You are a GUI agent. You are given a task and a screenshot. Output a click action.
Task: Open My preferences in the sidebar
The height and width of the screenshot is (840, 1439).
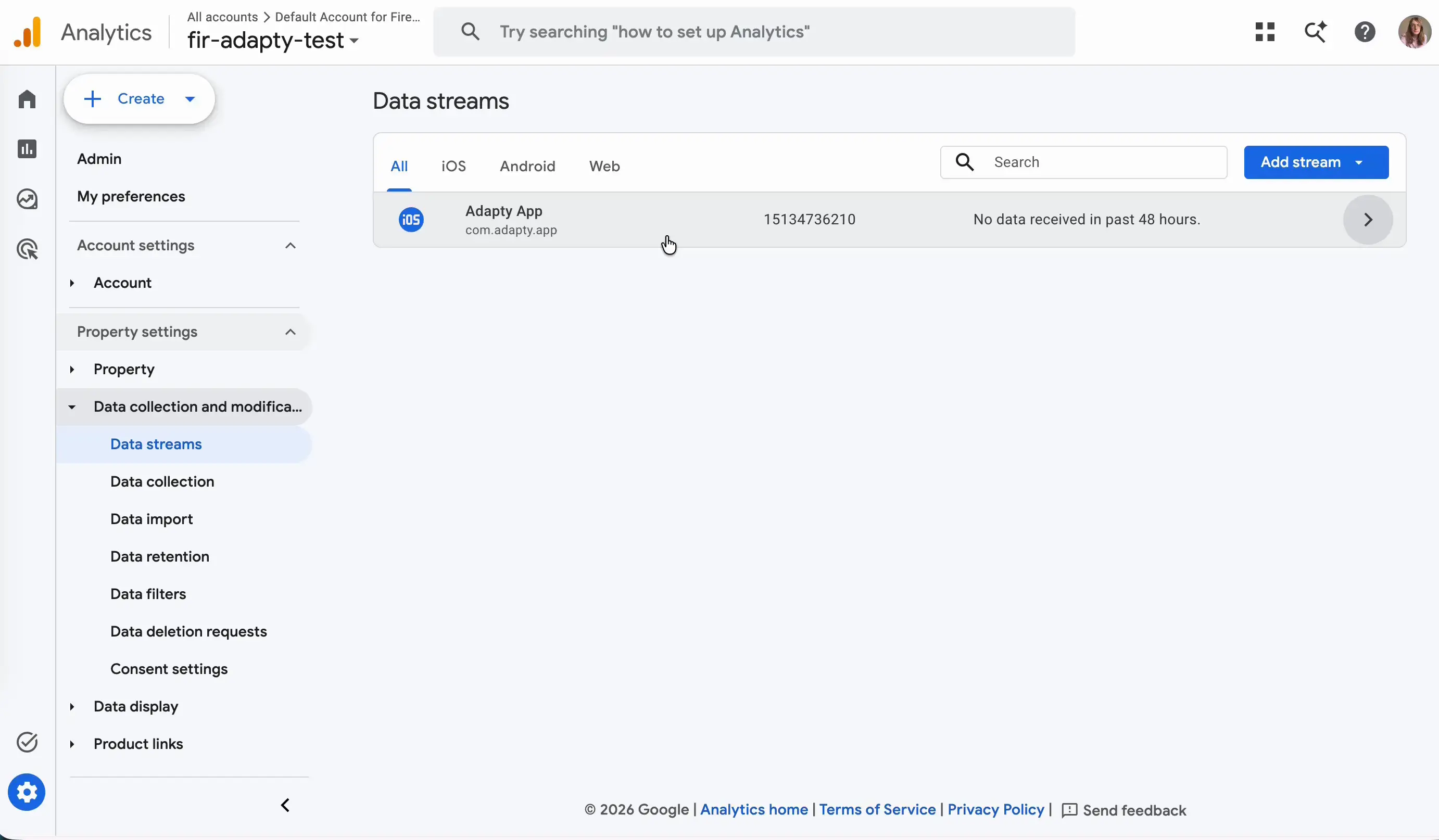131,196
